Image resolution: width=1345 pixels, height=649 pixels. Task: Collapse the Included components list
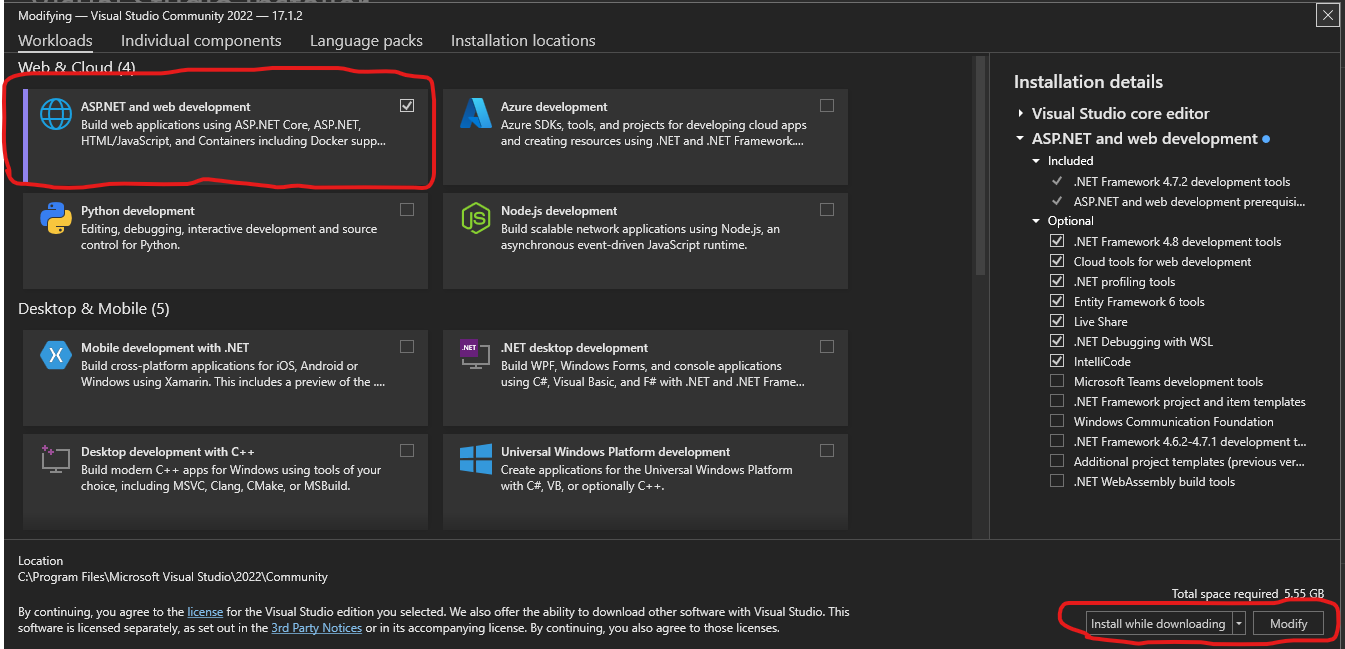pos(1037,161)
